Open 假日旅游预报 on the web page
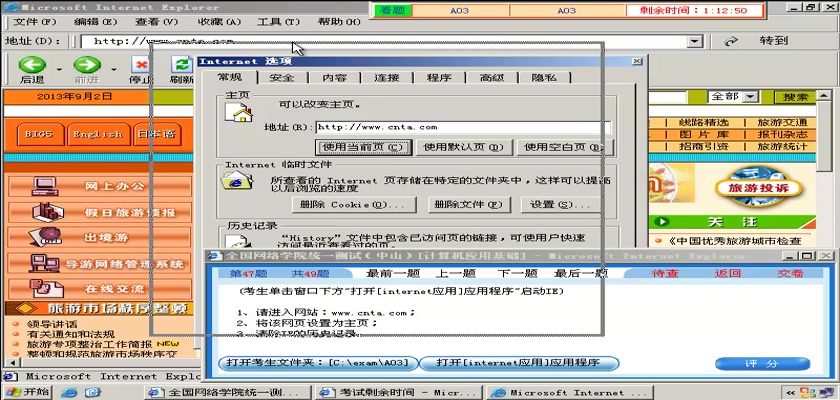Screen dimensions: 840x400 click(x=100, y=212)
